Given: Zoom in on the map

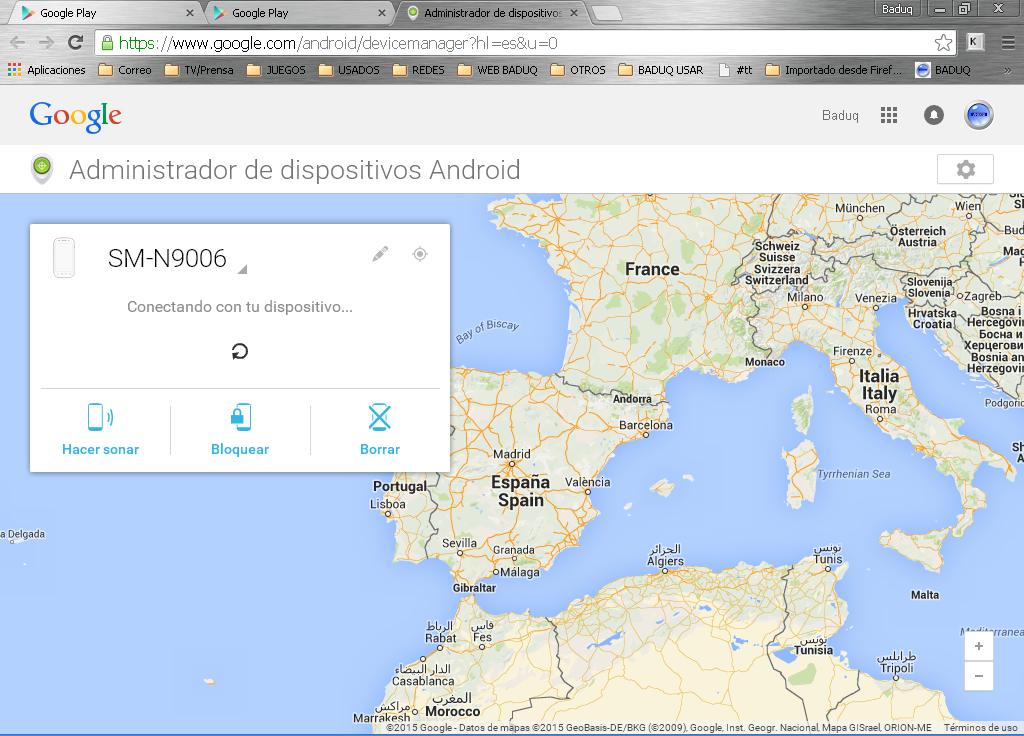Looking at the screenshot, I should (x=978, y=646).
